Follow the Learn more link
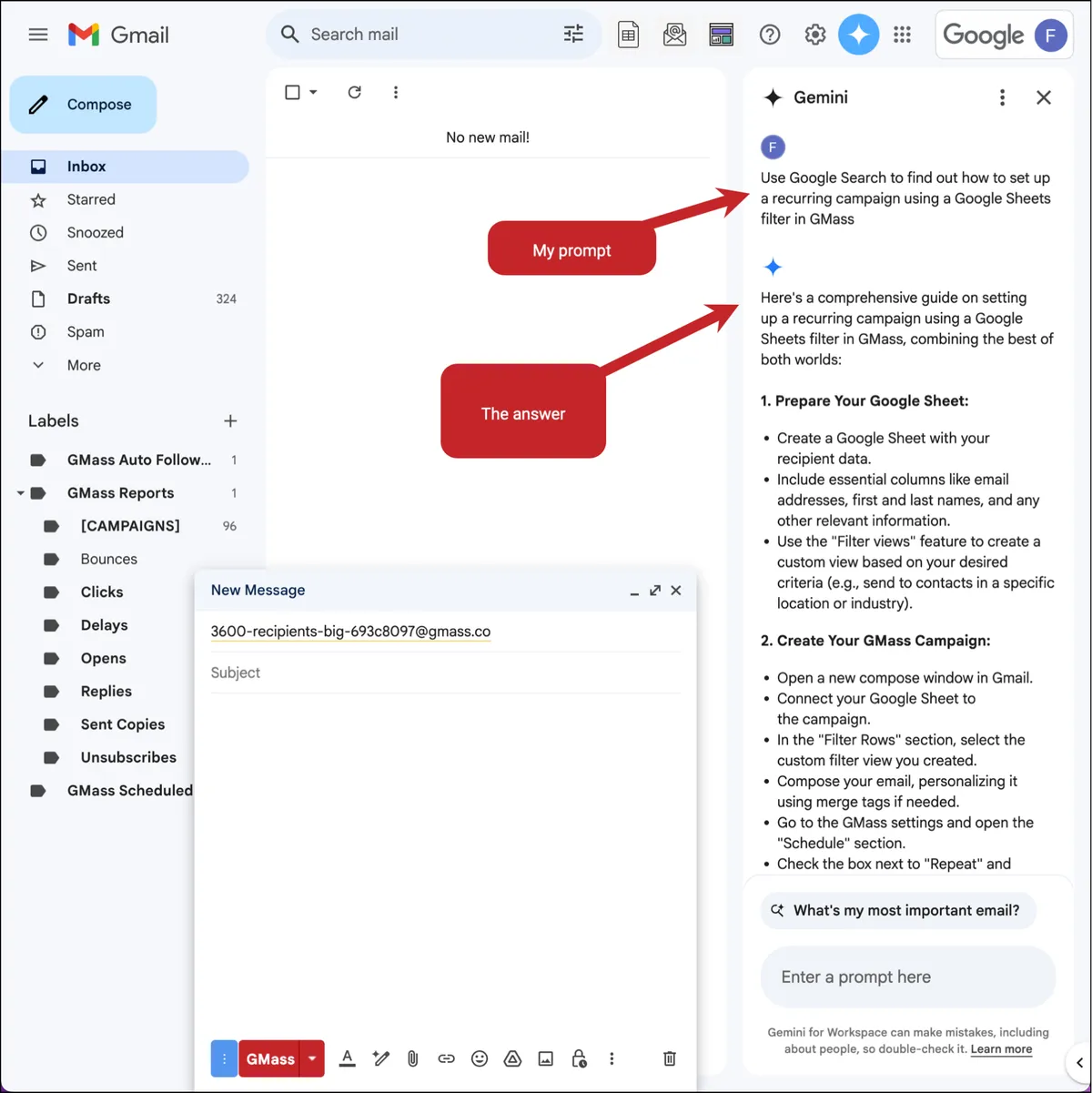The width and height of the screenshot is (1092, 1093). coord(1001,1049)
